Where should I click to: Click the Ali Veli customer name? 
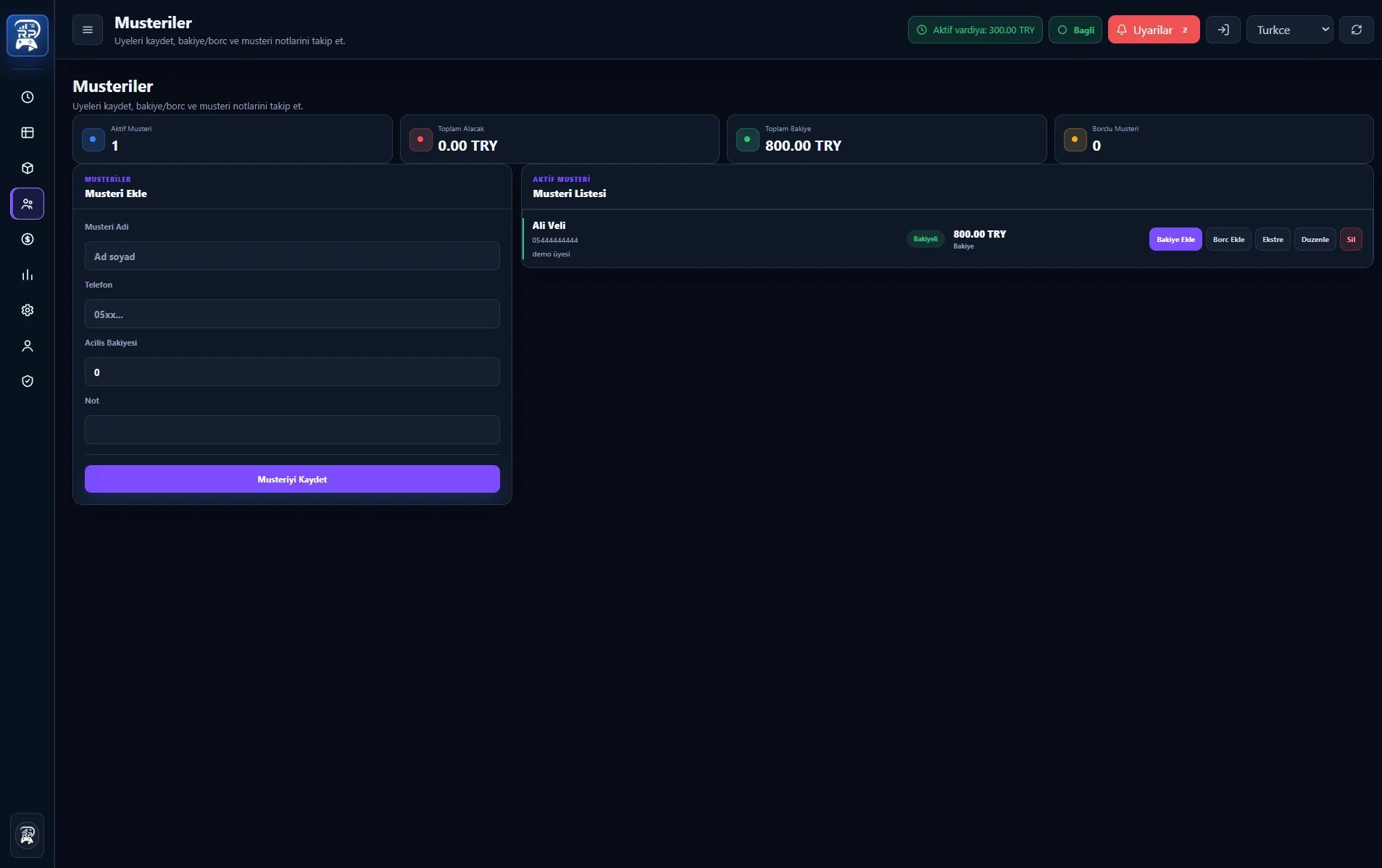[x=549, y=225]
